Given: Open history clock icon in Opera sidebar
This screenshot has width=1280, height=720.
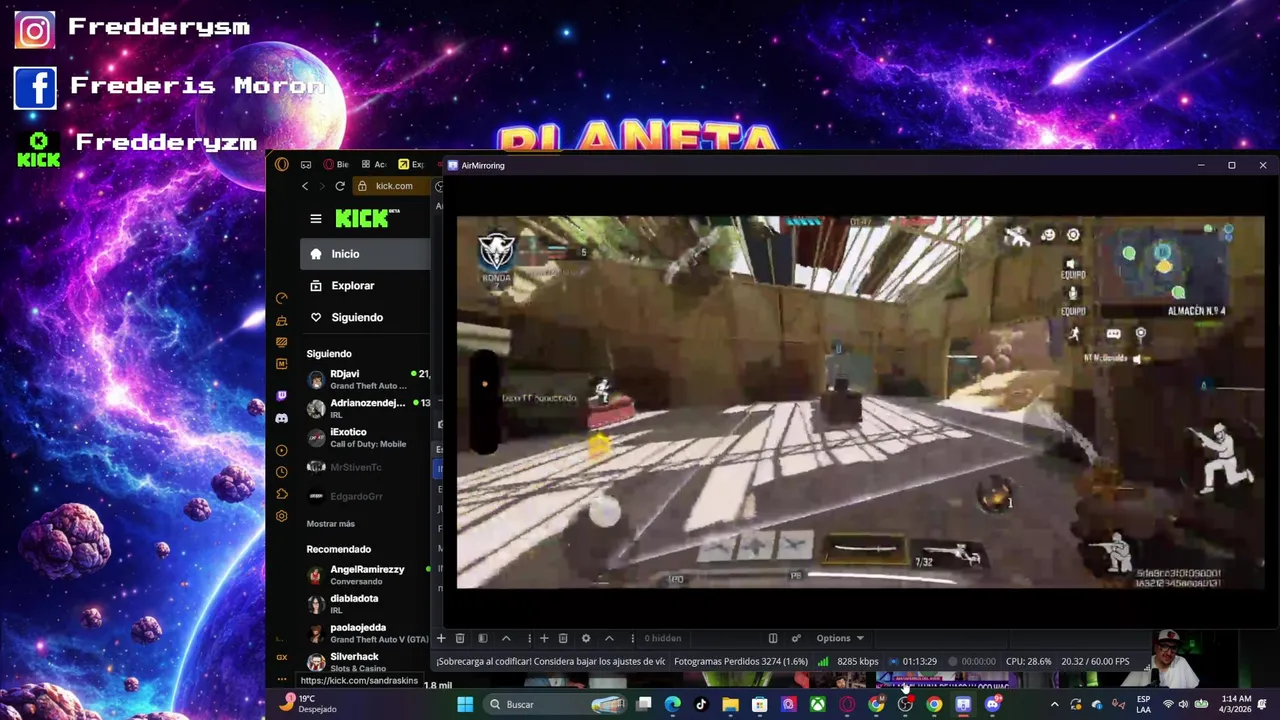Looking at the screenshot, I should point(281,472).
